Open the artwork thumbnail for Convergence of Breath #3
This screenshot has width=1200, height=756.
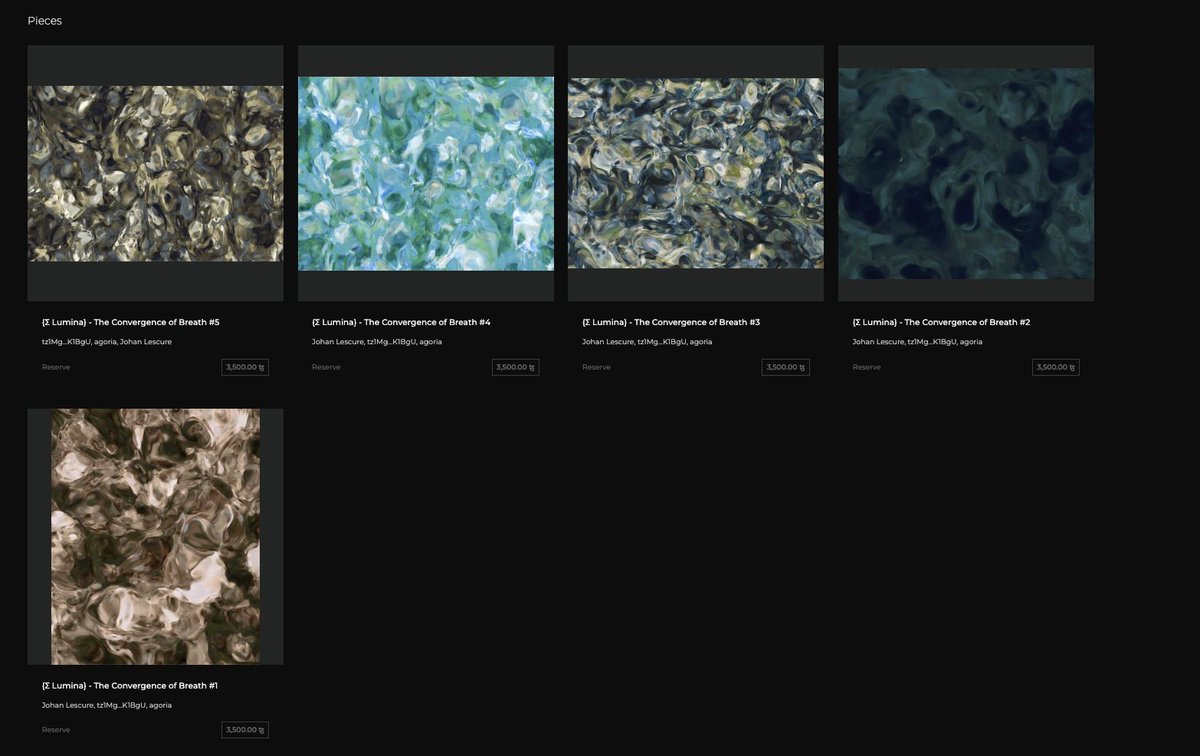[x=695, y=172]
